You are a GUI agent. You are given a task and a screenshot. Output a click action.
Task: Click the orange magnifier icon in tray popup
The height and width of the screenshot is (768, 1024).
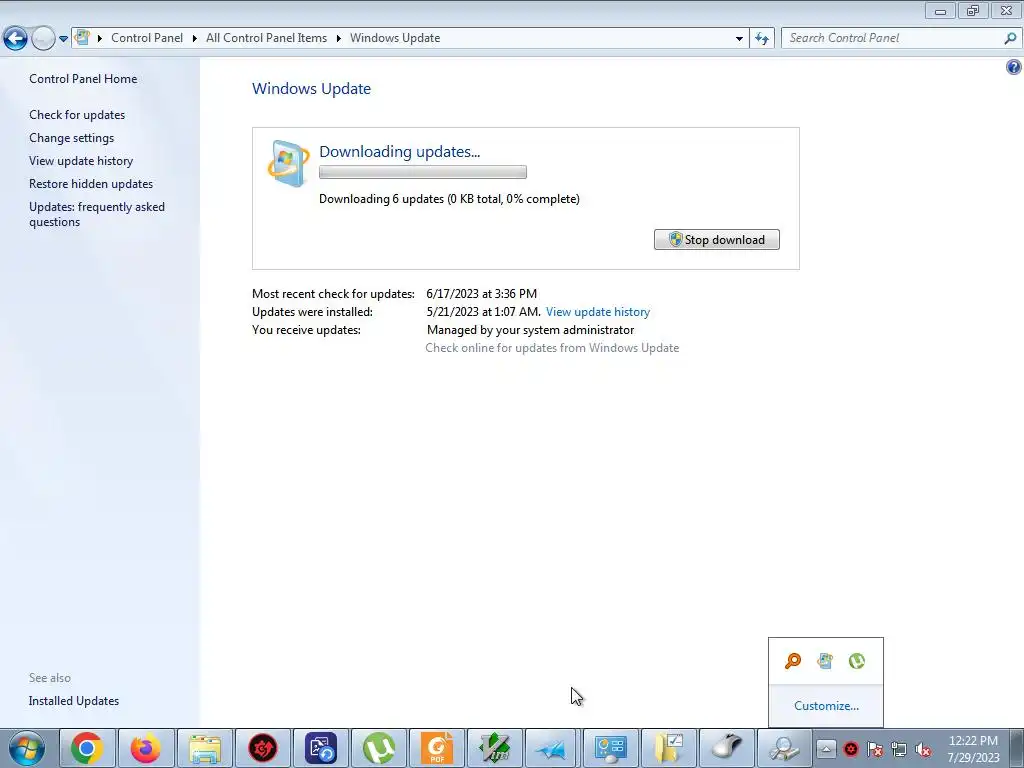793,661
